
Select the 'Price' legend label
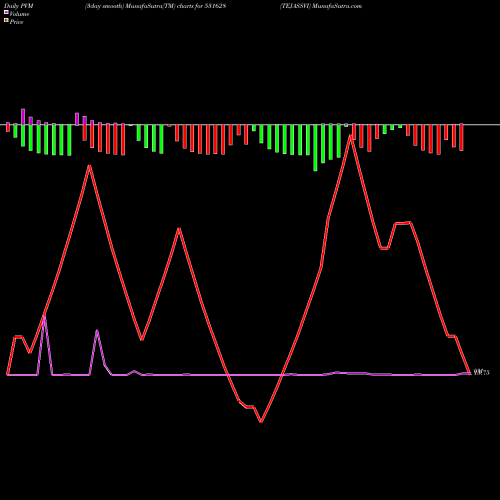[x=16, y=22]
